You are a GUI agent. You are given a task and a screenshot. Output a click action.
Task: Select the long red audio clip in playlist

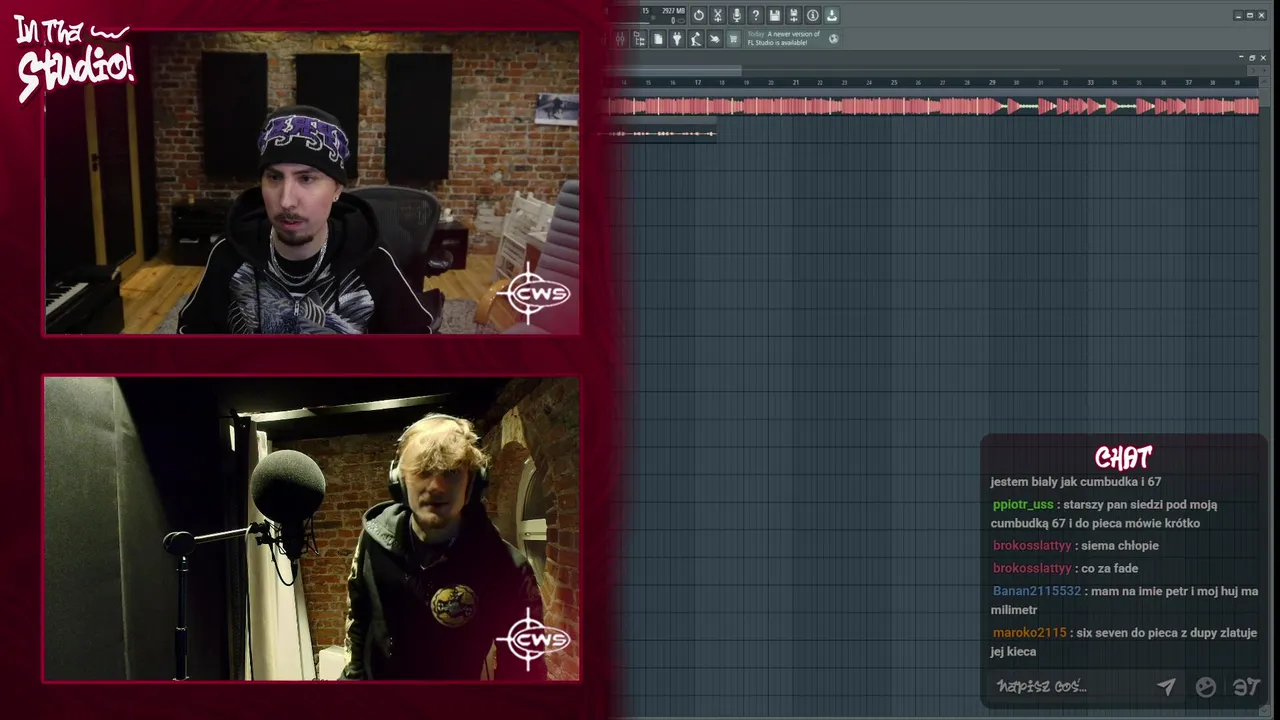[934, 106]
